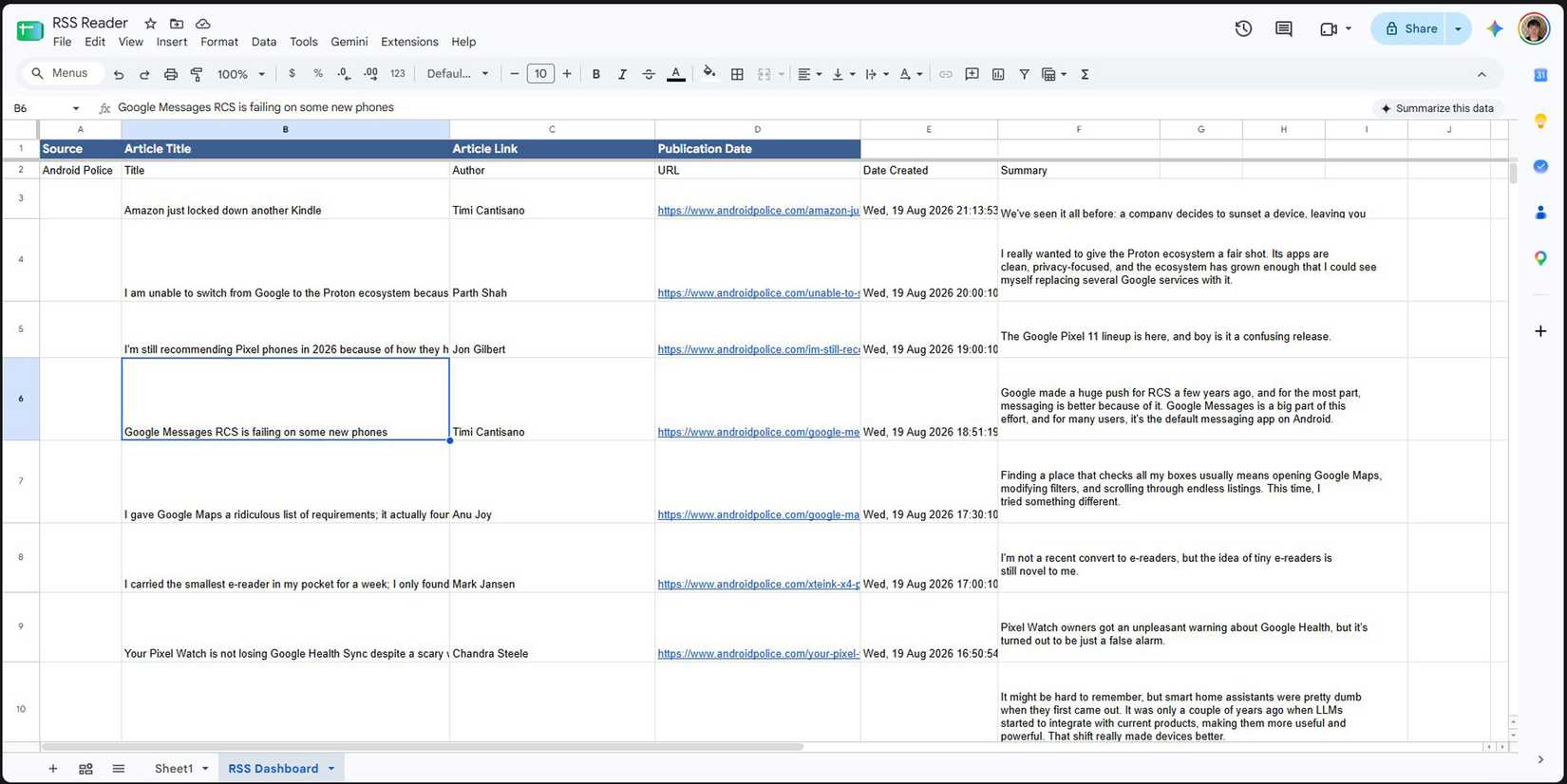
Task: Open Keep side panel icon
Action: click(1540, 121)
